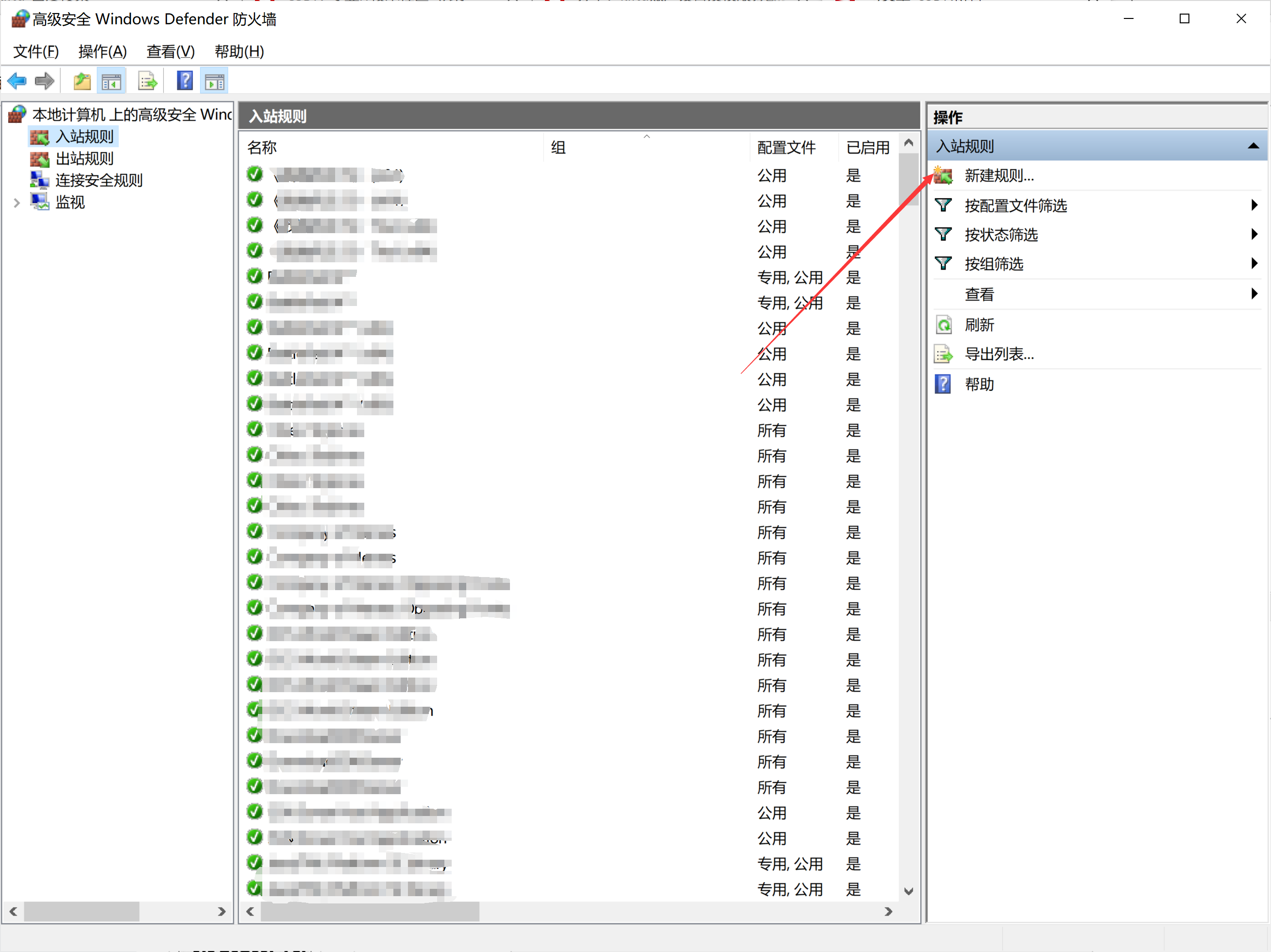The image size is (1271, 952).
Task: Open the 查看(V) menu
Action: (170, 51)
